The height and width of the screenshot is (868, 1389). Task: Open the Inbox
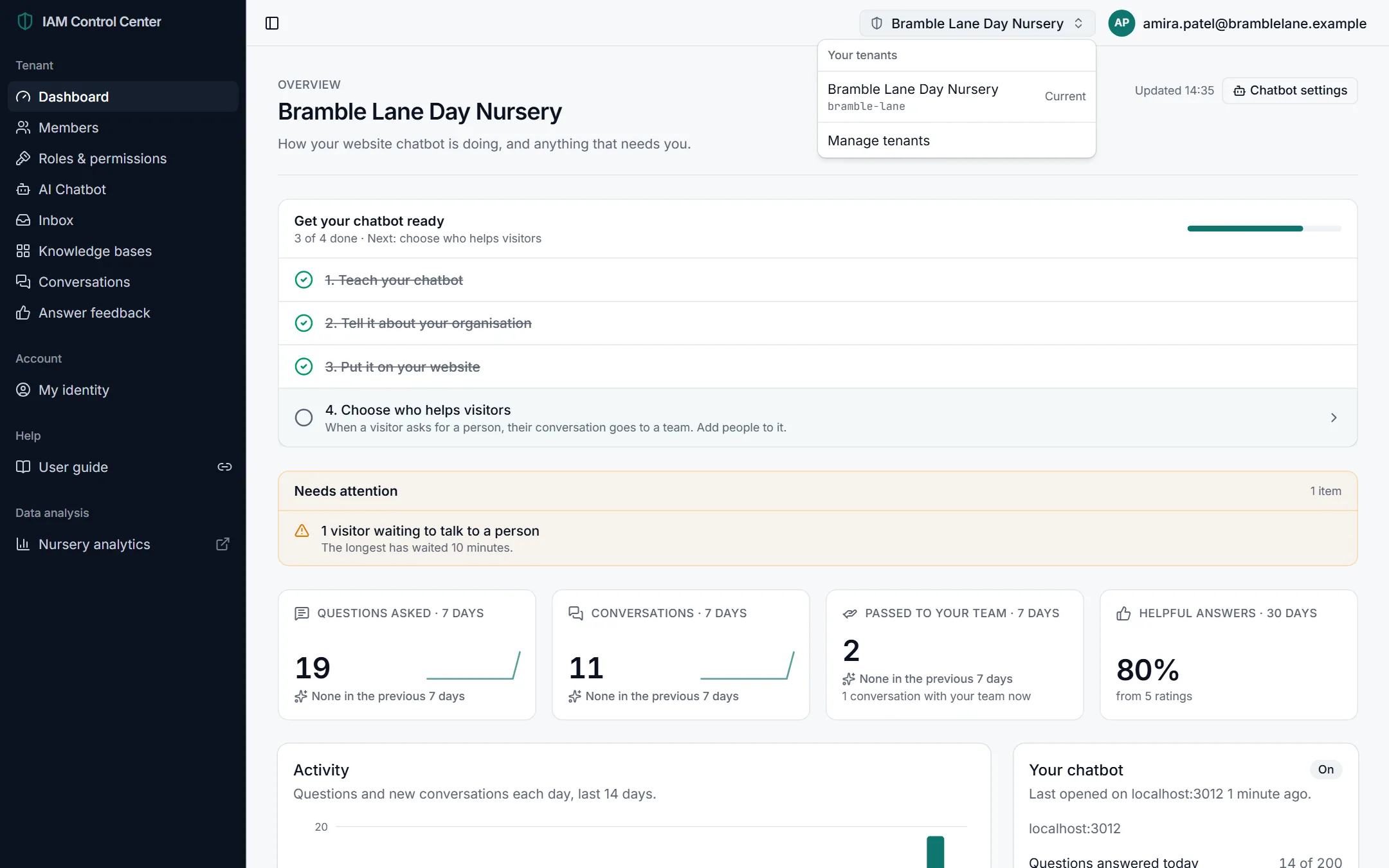[123, 220]
